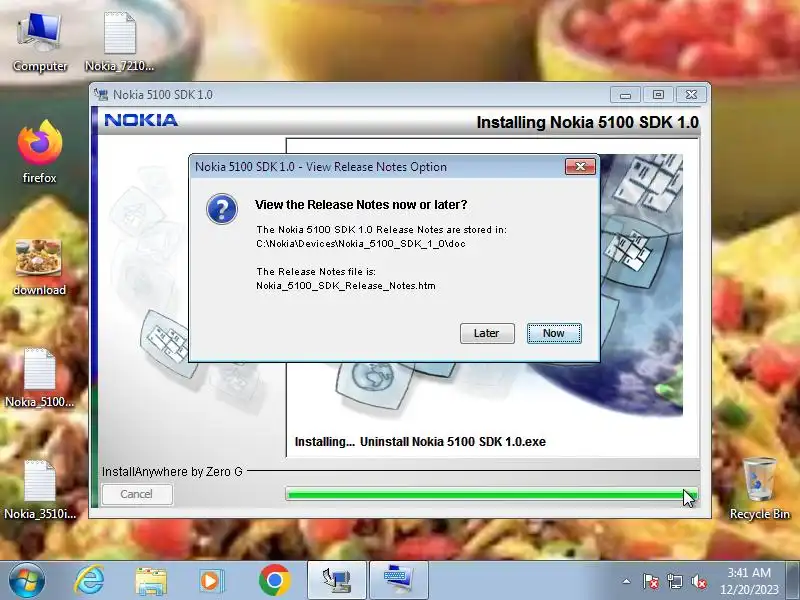This screenshot has height=600, width=800.
Task: Choose Later in the Release Notes dialog
Action: click(487, 333)
